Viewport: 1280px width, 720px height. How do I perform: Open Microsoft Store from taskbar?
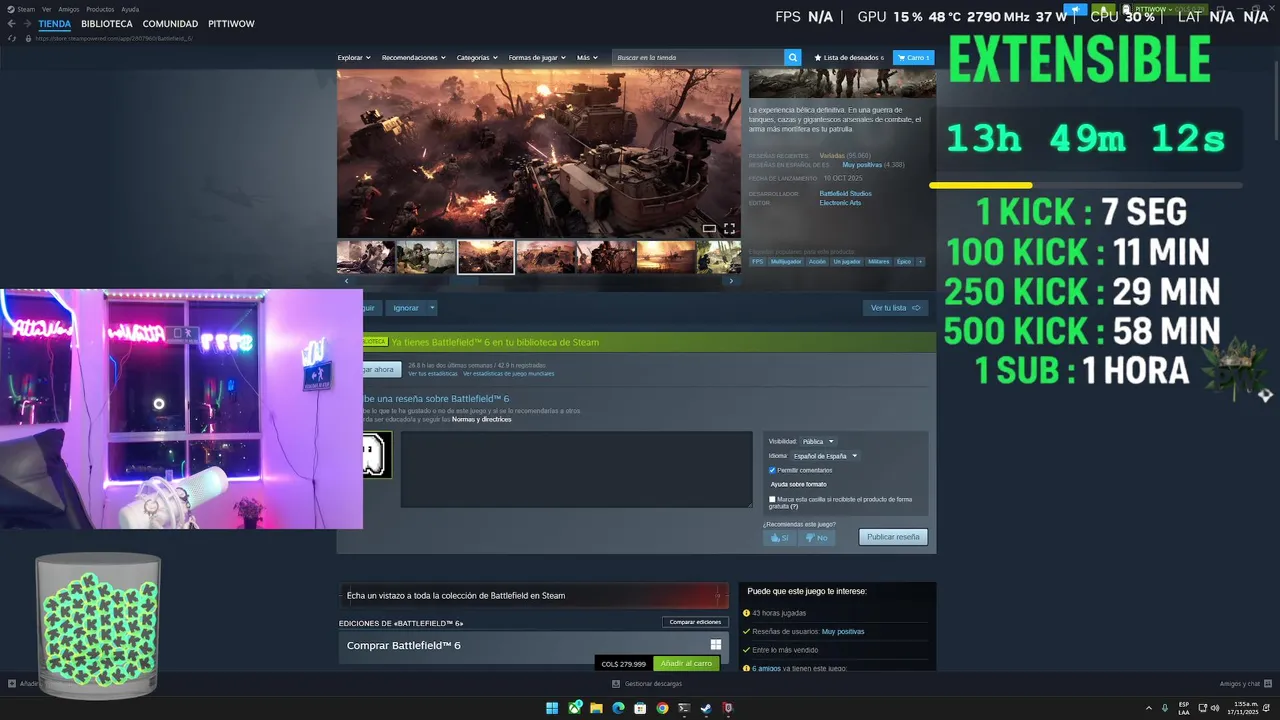(640, 708)
